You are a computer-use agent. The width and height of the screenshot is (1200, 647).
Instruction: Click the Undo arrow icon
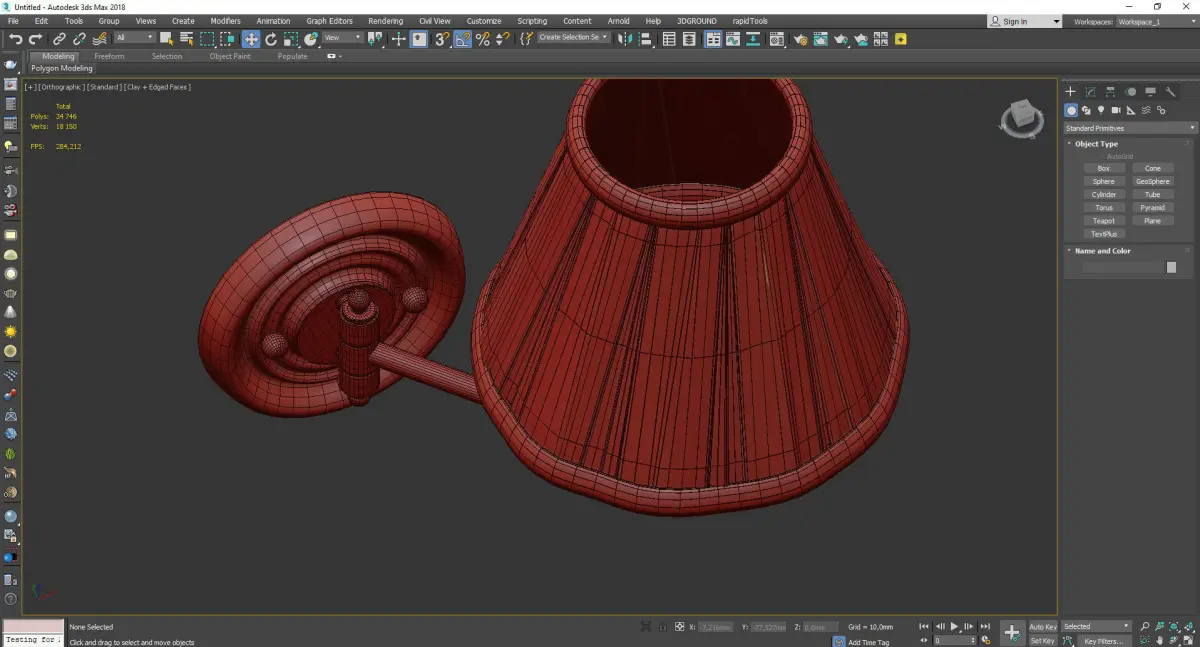click(16, 39)
